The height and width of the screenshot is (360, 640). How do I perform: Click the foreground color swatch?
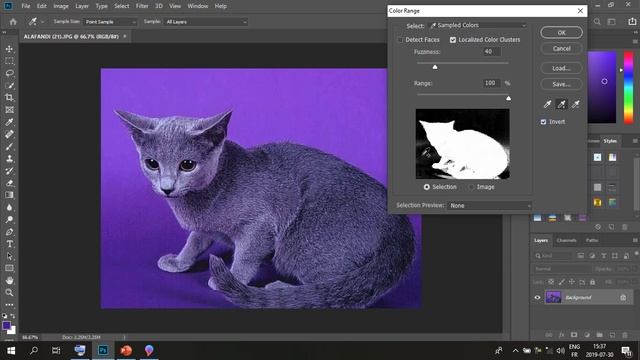(6, 326)
